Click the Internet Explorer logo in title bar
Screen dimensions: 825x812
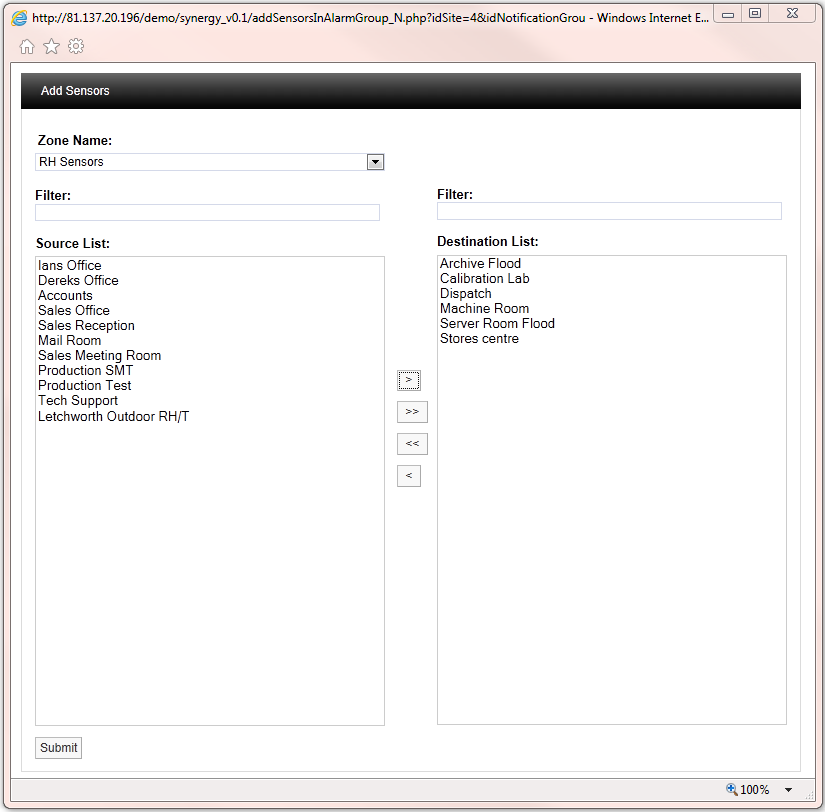(x=19, y=16)
